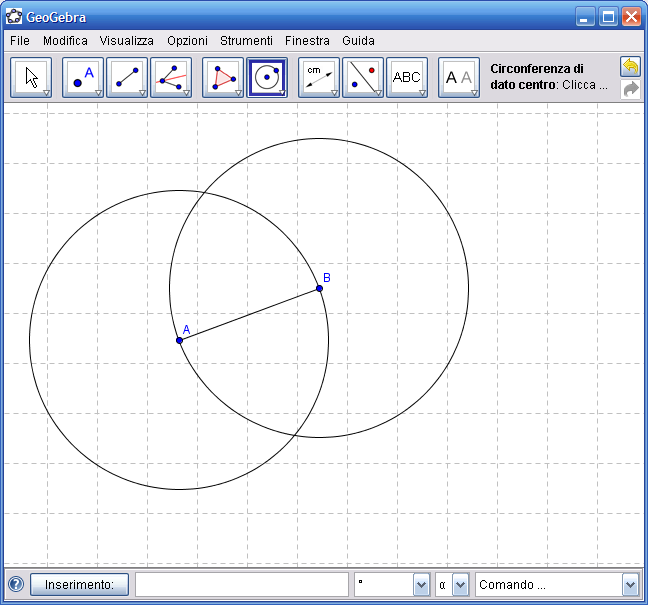
Task: Select the Move arrow tool
Action: (31, 77)
